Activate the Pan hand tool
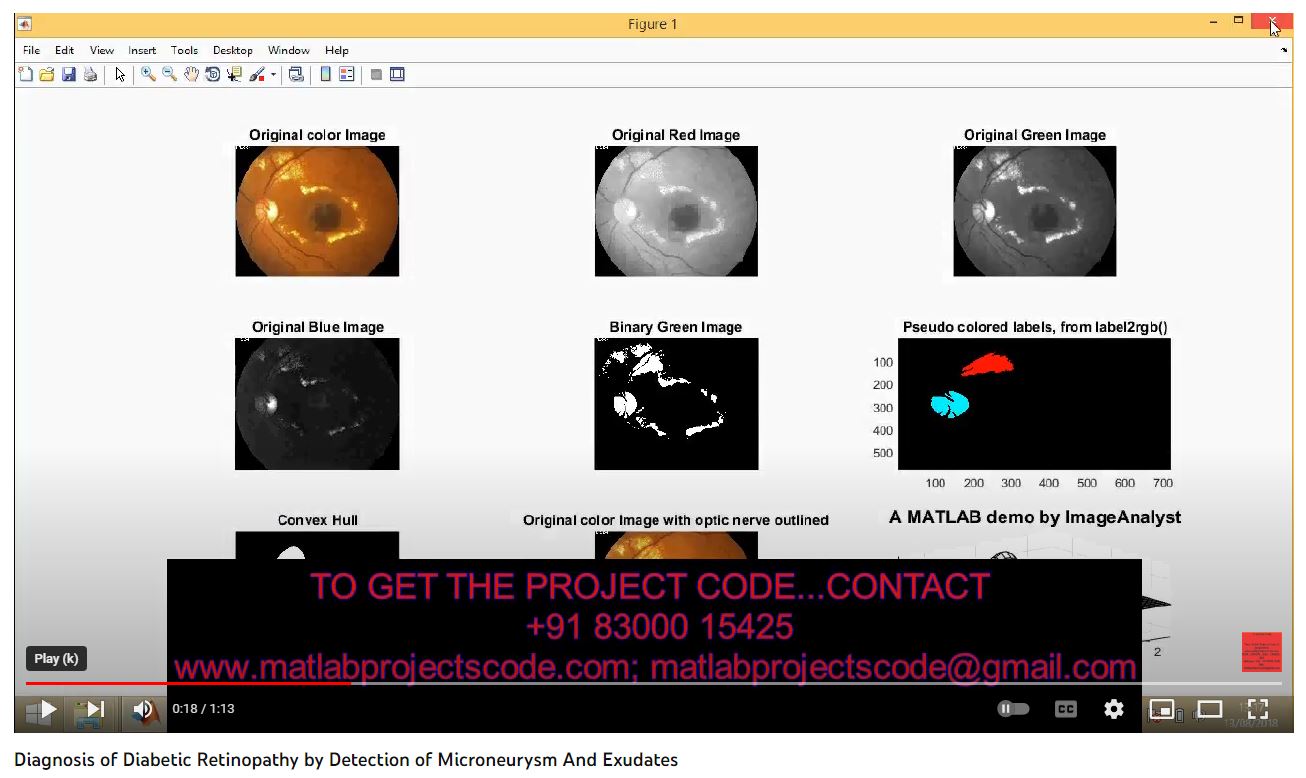 tap(191, 75)
